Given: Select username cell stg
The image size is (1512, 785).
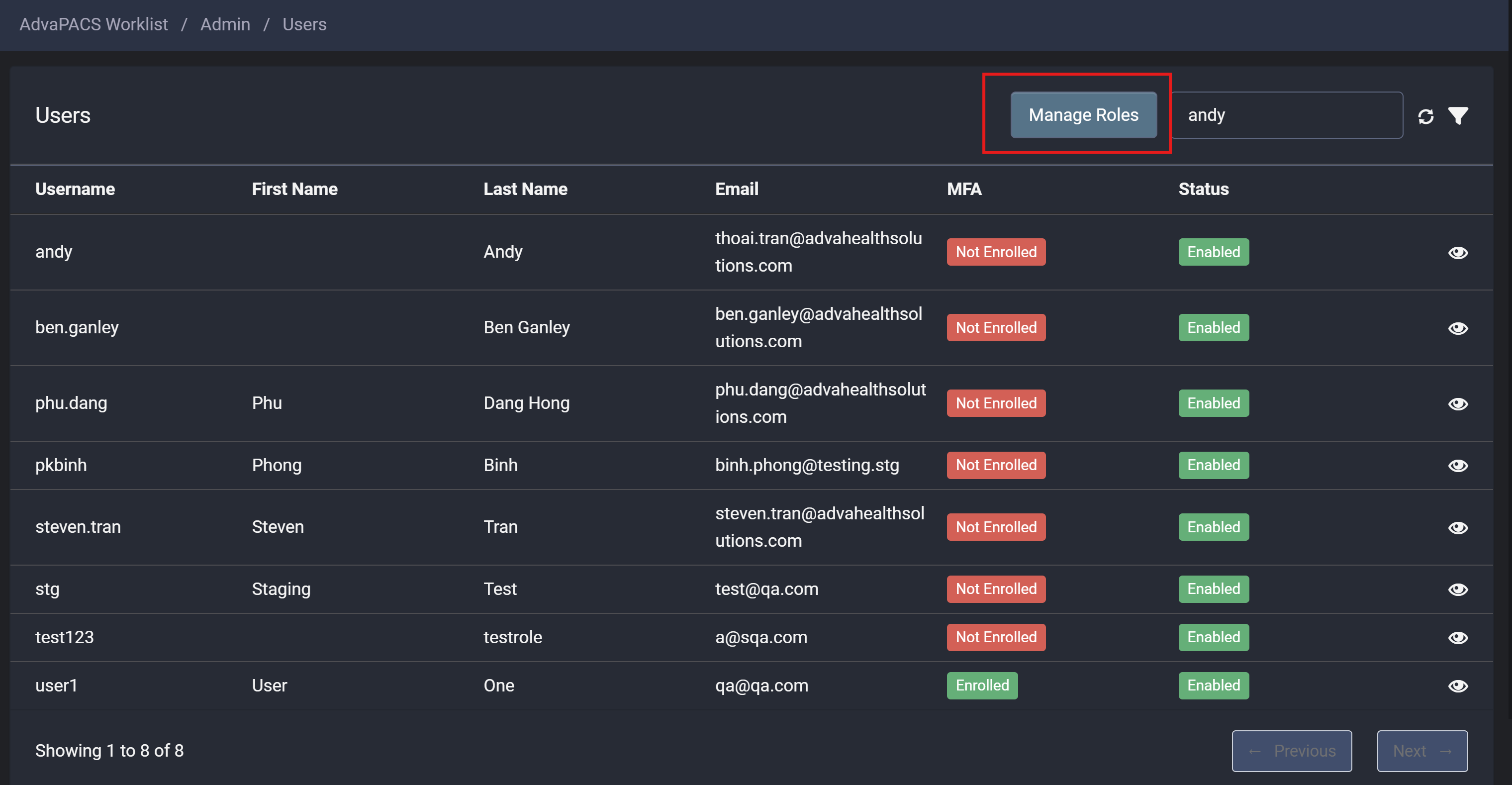Looking at the screenshot, I should [47, 589].
